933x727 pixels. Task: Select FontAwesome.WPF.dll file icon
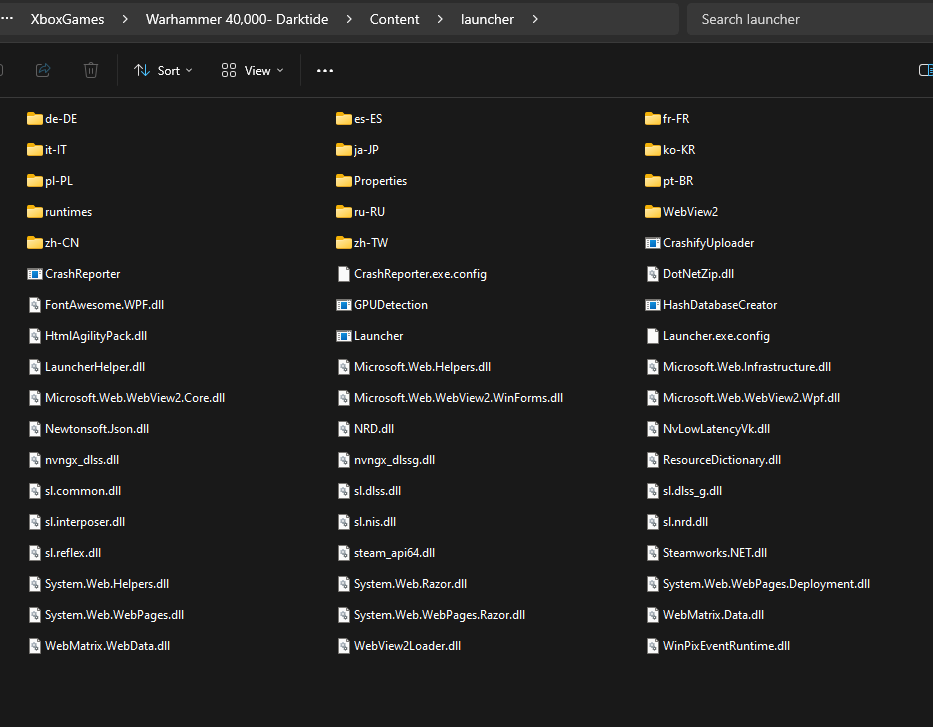click(35, 305)
